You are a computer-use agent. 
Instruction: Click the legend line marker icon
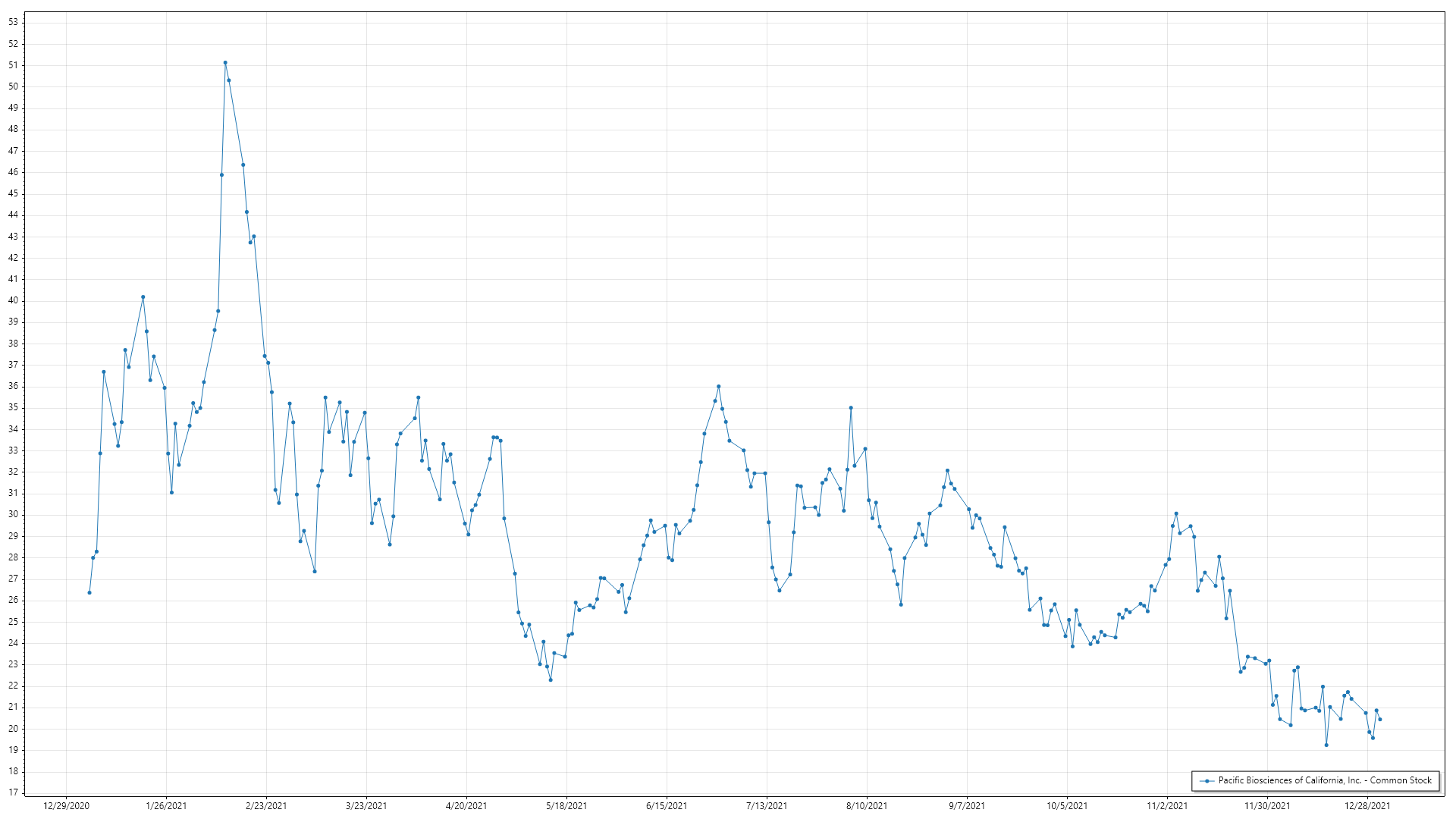1206,780
